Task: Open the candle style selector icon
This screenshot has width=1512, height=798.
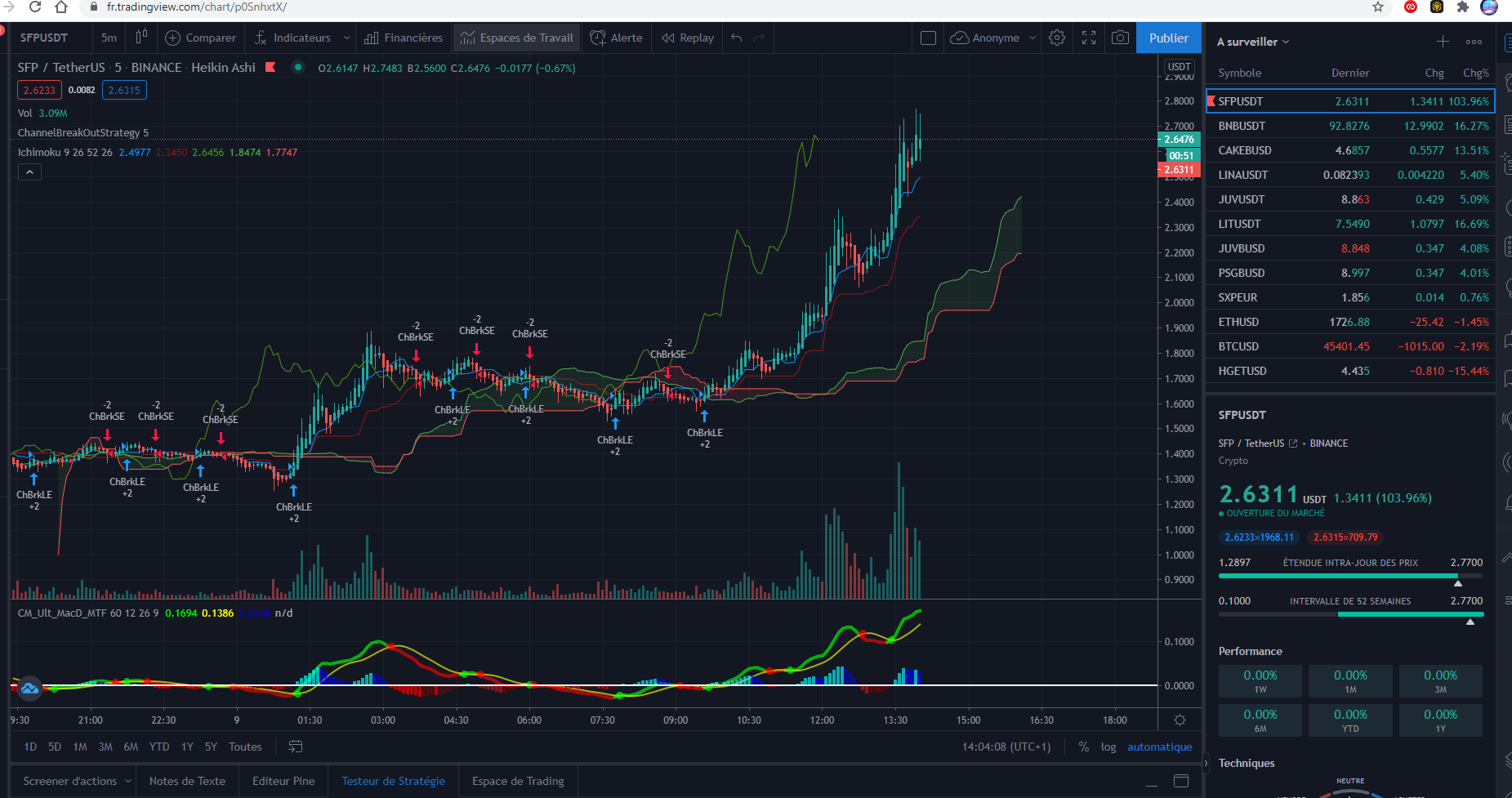Action: coord(141,38)
